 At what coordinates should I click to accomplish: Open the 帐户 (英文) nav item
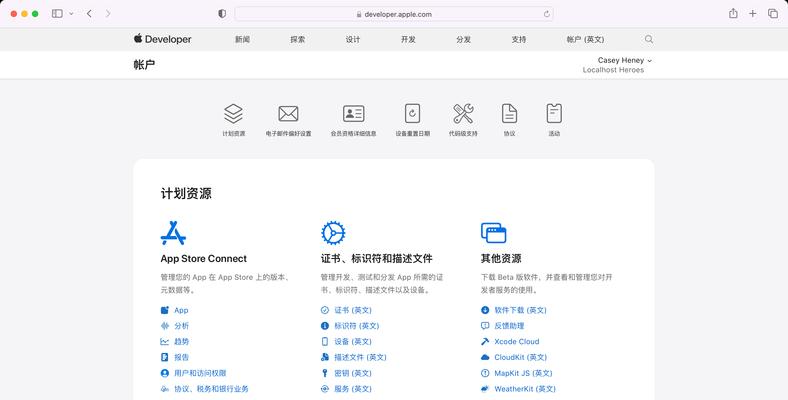point(585,39)
